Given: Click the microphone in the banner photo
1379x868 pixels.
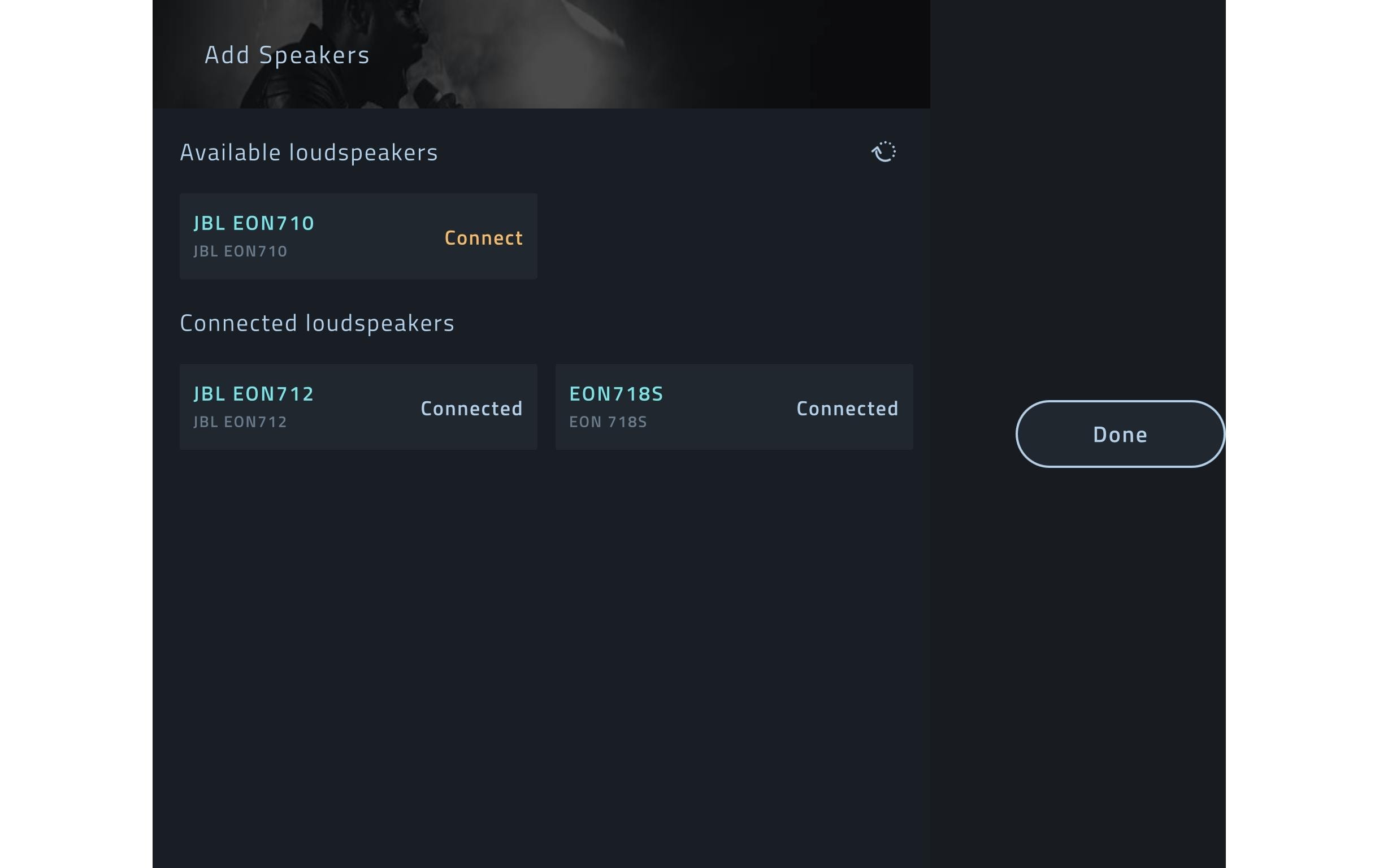Looking at the screenshot, I should click(x=427, y=92).
